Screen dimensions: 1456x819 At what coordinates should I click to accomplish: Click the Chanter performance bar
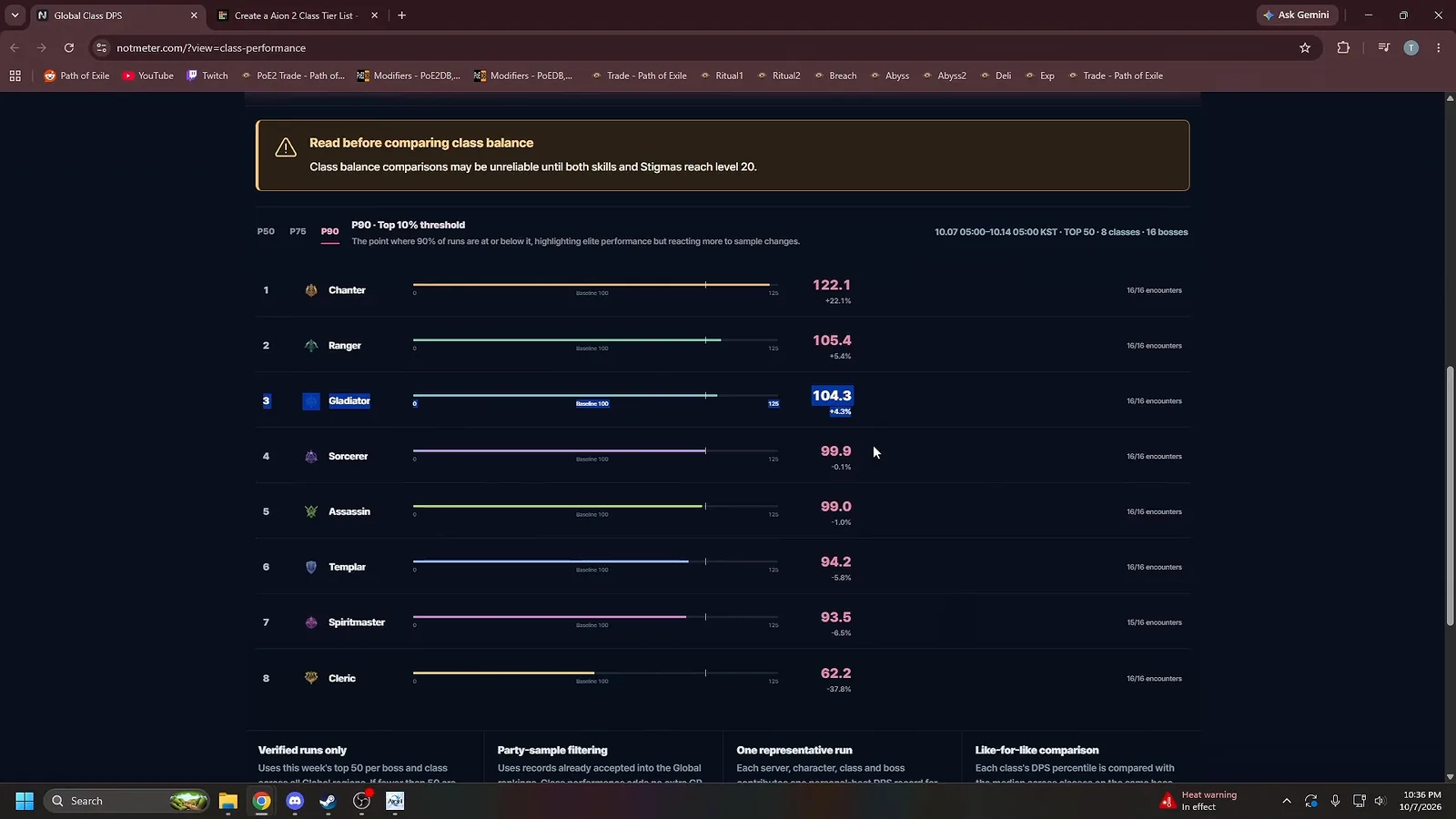pos(595,285)
